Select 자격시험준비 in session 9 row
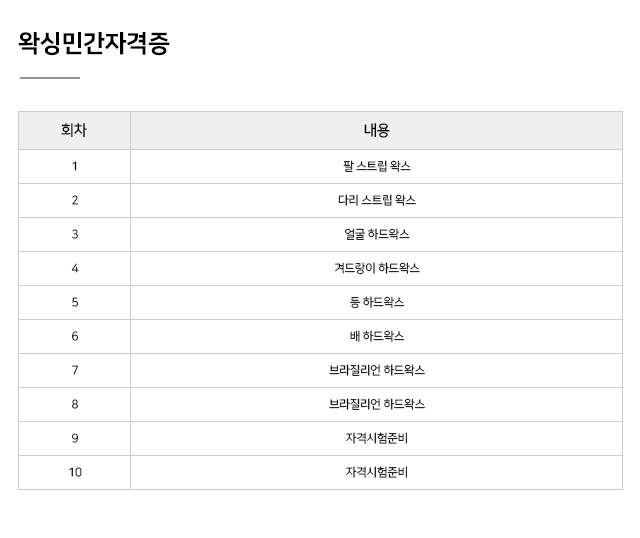This screenshot has height=538, width=640. (x=376, y=438)
